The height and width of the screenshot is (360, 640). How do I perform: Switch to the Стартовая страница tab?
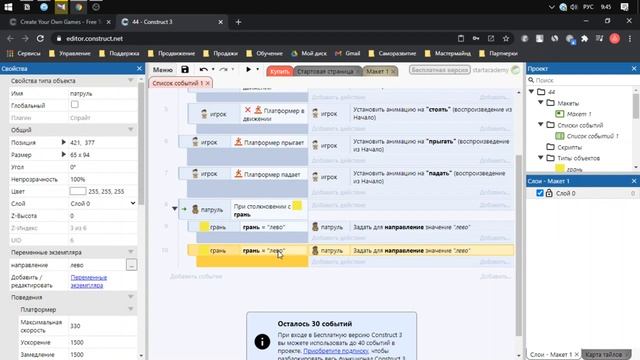325,71
